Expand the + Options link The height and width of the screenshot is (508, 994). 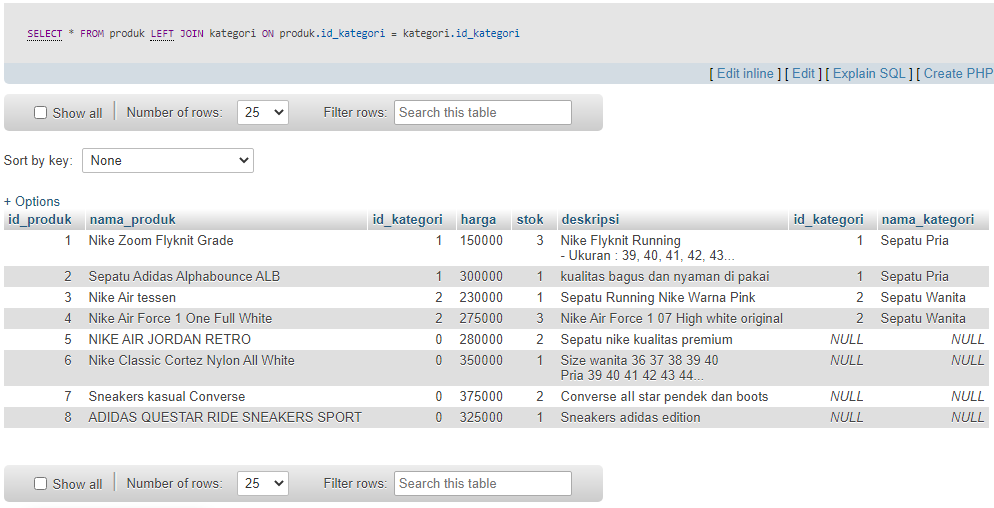coord(32,202)
